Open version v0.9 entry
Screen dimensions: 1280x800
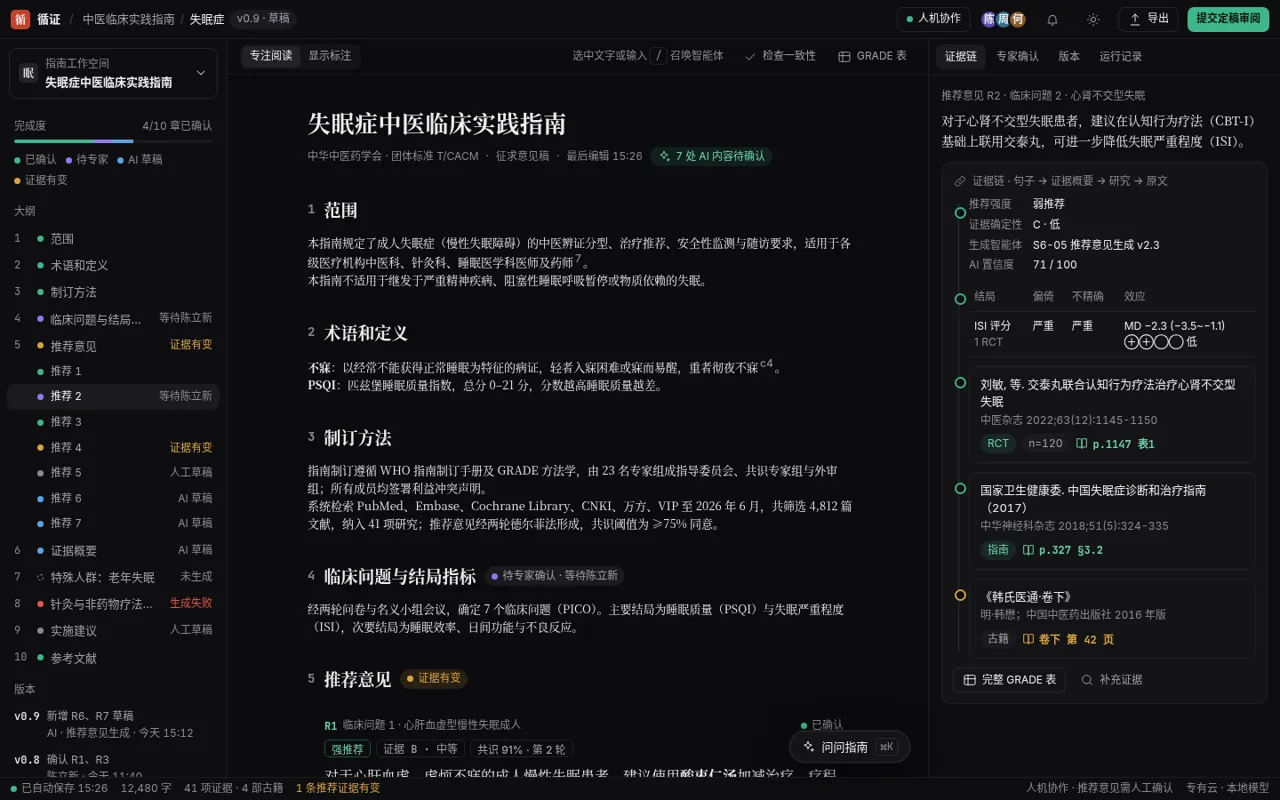click(x=113, y=724)
